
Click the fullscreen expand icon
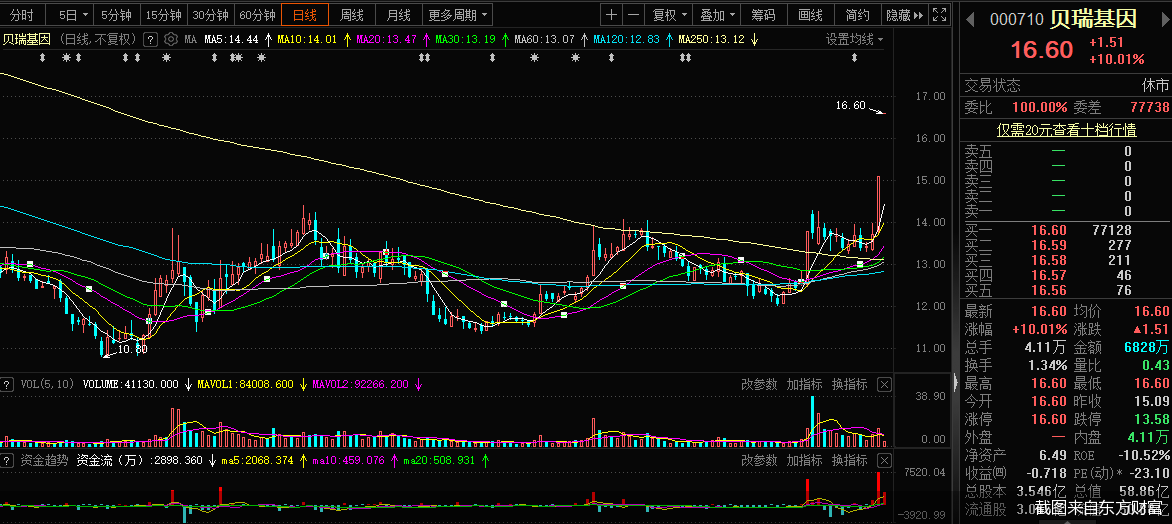(x=941, y=14)
